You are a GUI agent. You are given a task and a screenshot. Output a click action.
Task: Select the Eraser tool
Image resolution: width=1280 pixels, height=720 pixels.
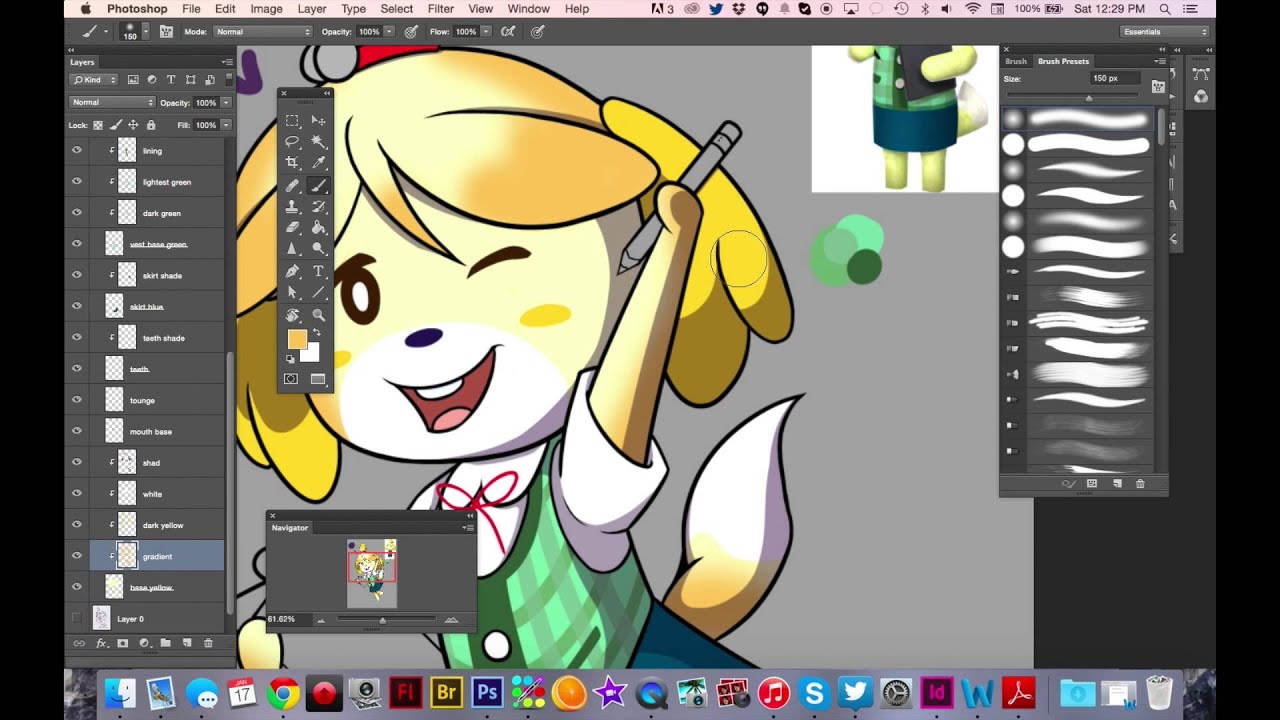292,228
